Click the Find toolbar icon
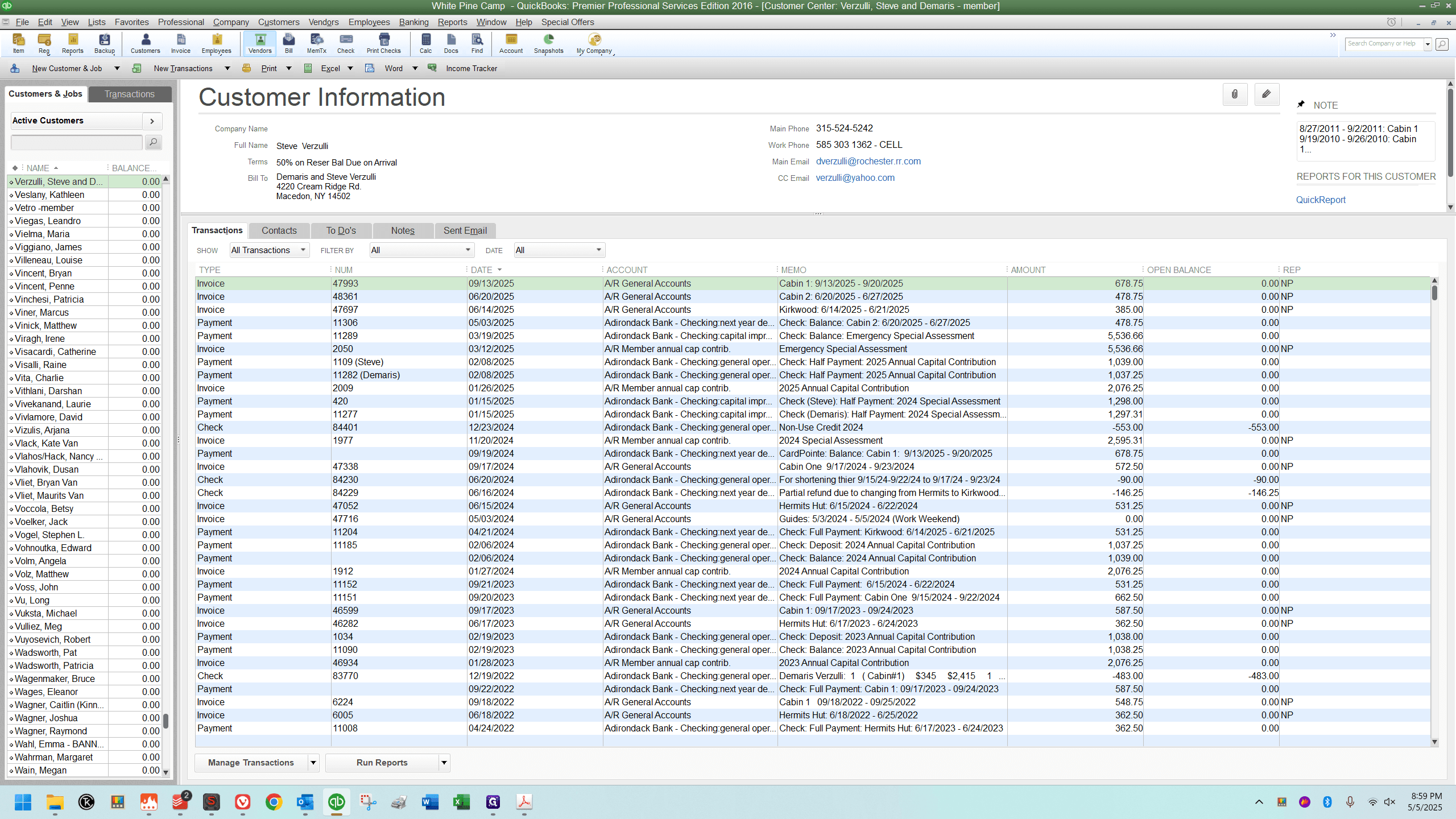The image size is (1456, 819). coord(477,44)
